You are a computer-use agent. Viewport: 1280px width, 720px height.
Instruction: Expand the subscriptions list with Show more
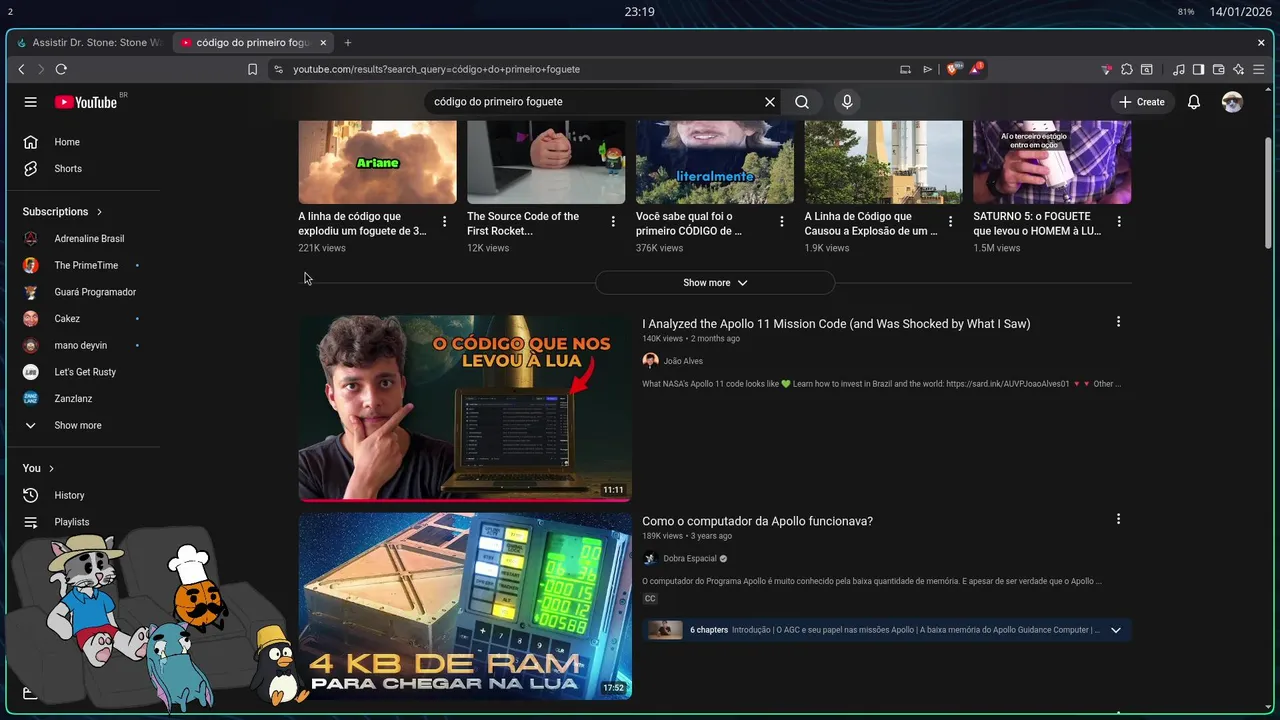coord(77,425)
